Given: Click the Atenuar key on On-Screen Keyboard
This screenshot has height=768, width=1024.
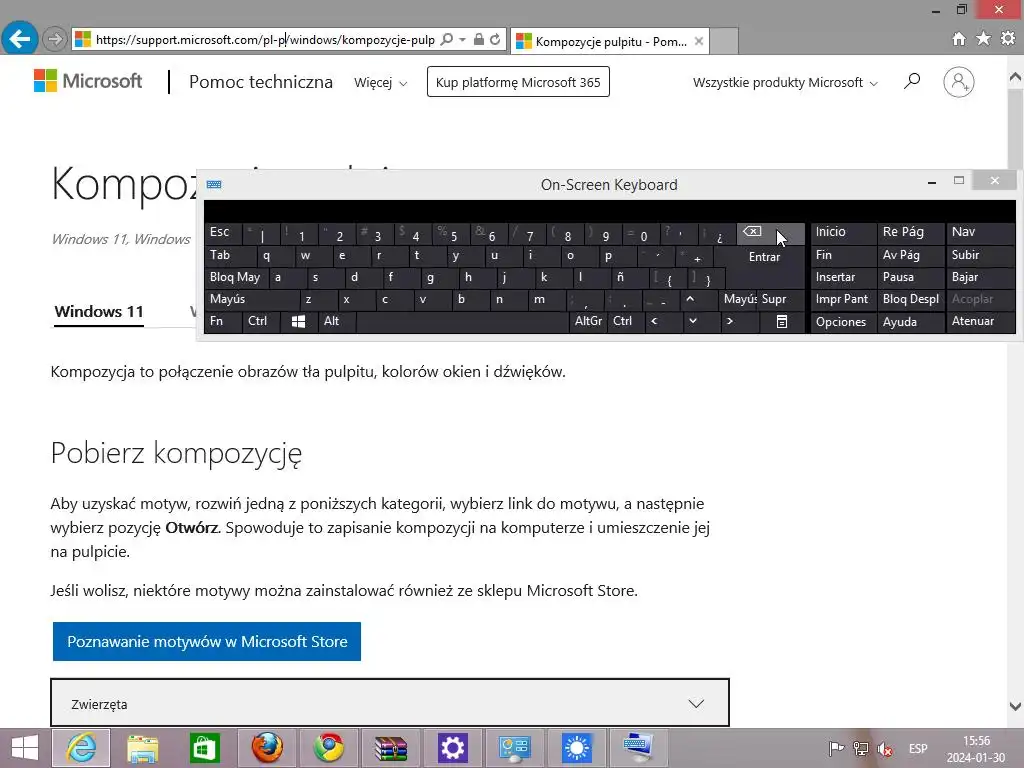Looking at the screenshot, I should click(x=980, y=321).
